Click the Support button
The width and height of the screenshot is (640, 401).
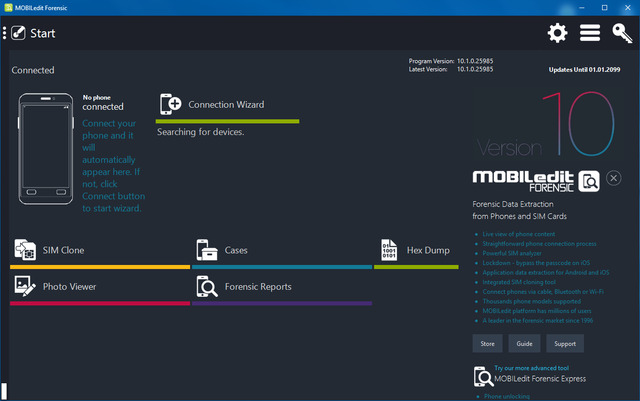564,343
